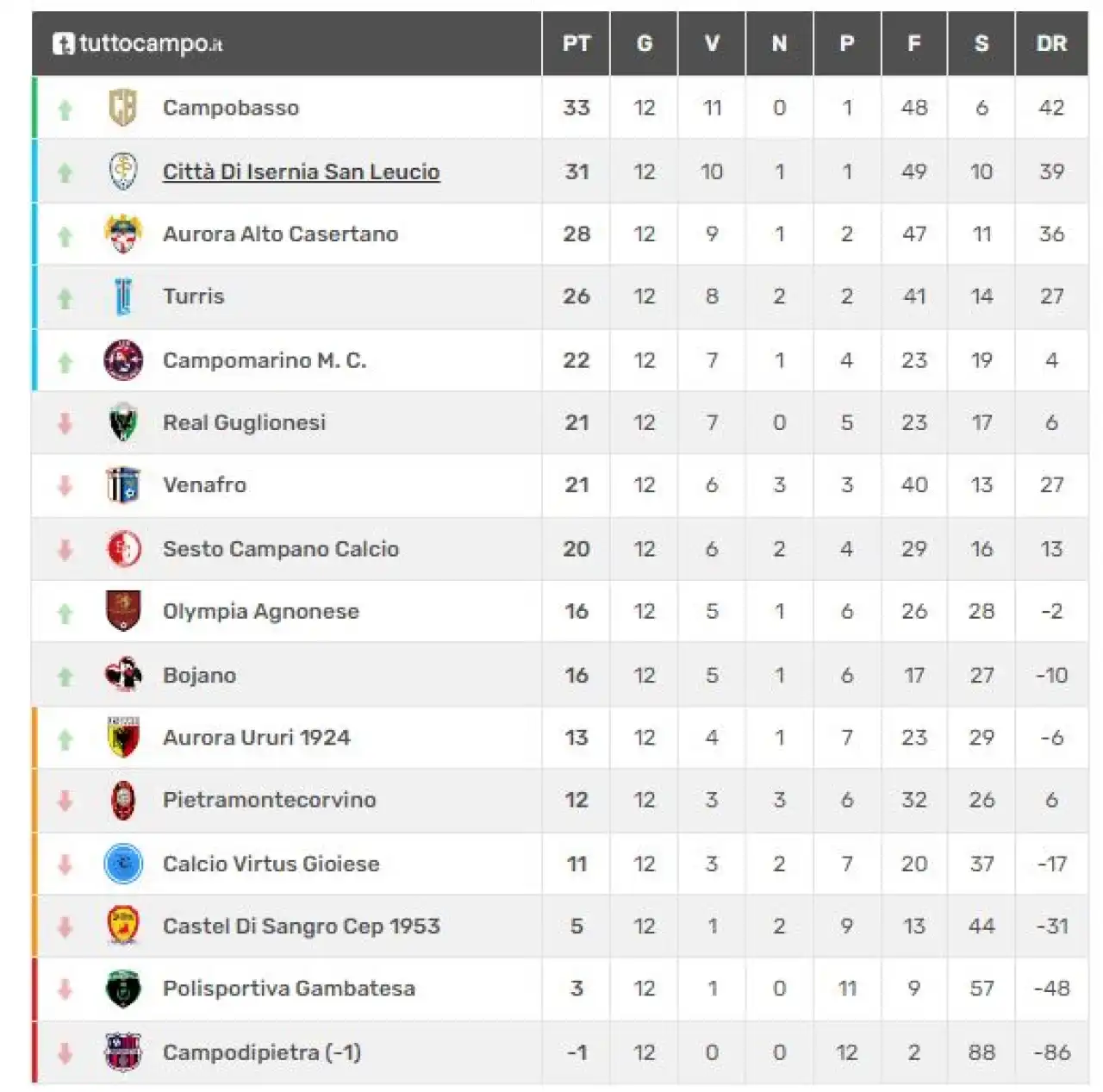Click the Campobasso team crest

[x=123, y=108]
